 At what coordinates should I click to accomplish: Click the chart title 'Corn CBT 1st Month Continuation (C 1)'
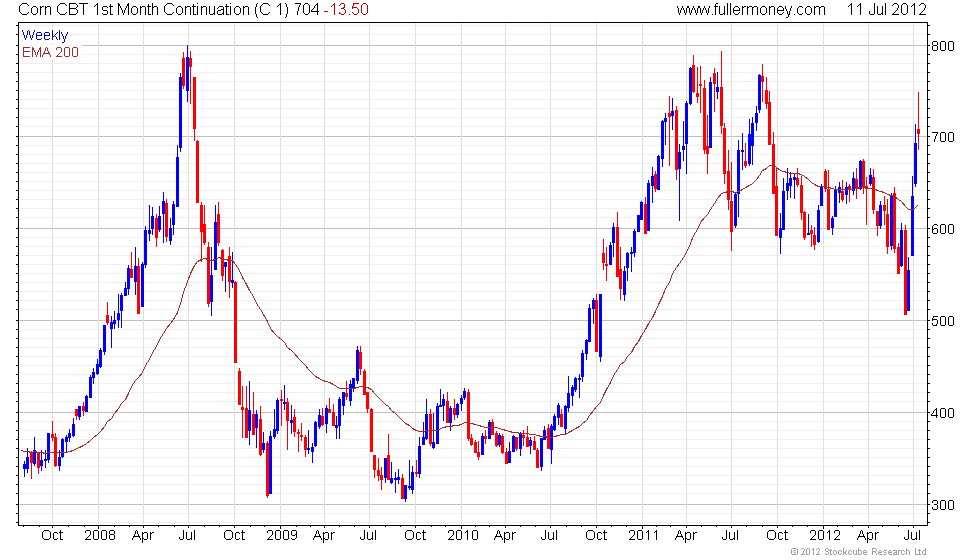pos(156,10)
